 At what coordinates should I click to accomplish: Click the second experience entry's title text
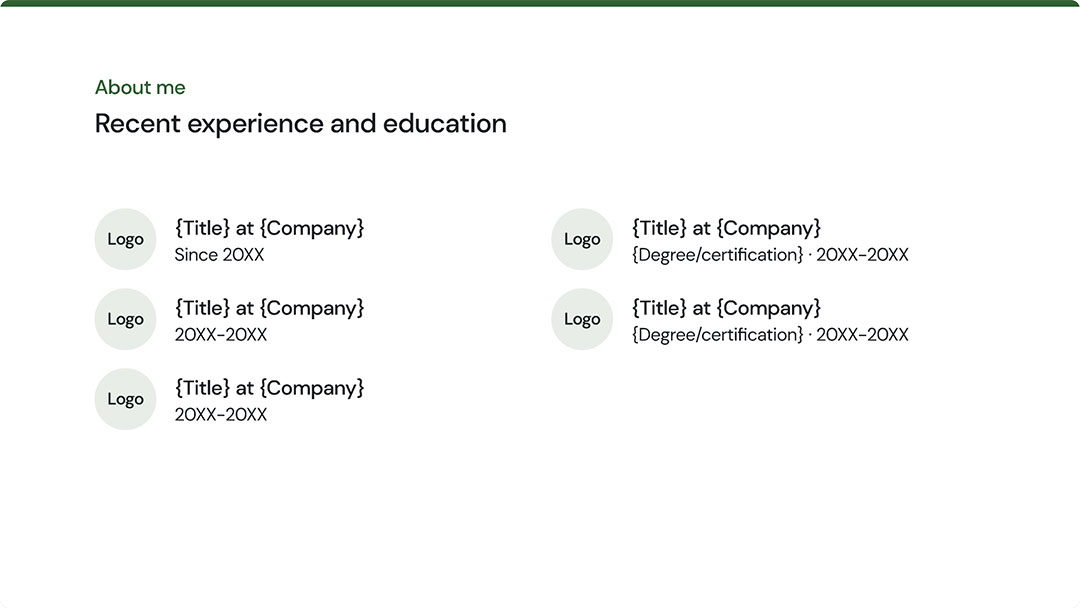click(x=269, y=308)
